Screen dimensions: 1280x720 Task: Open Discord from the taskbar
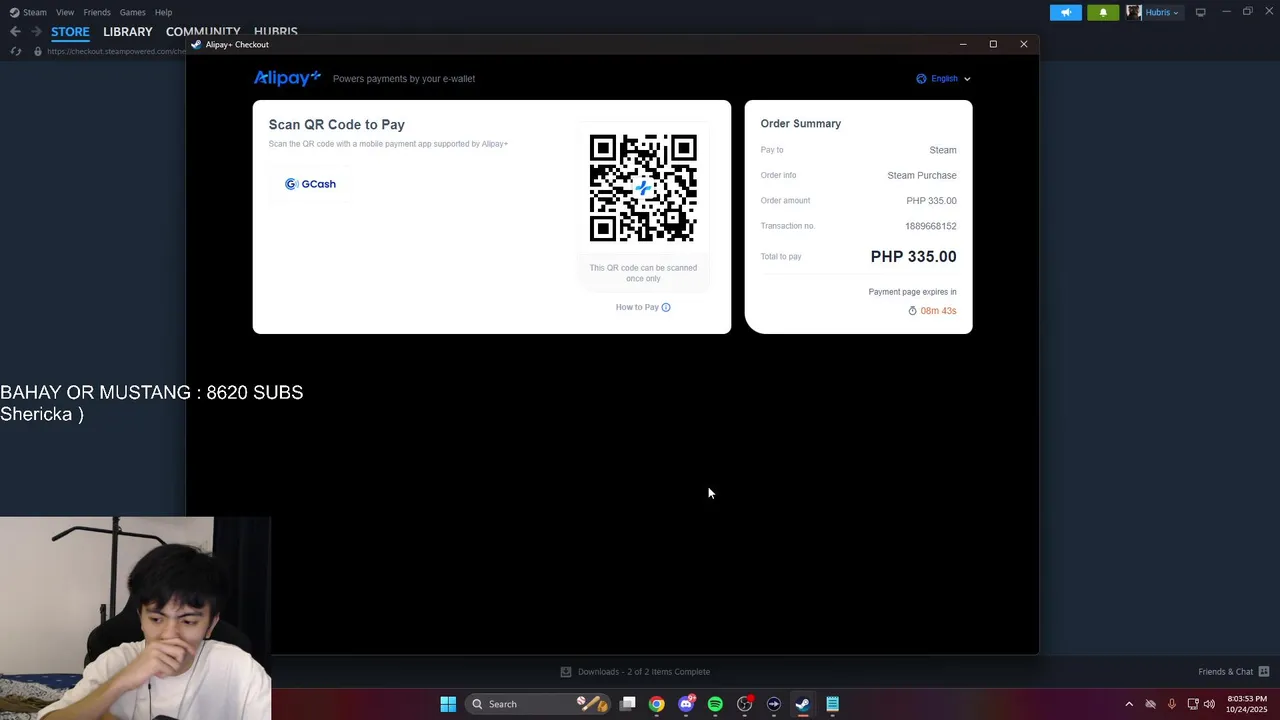686,704
